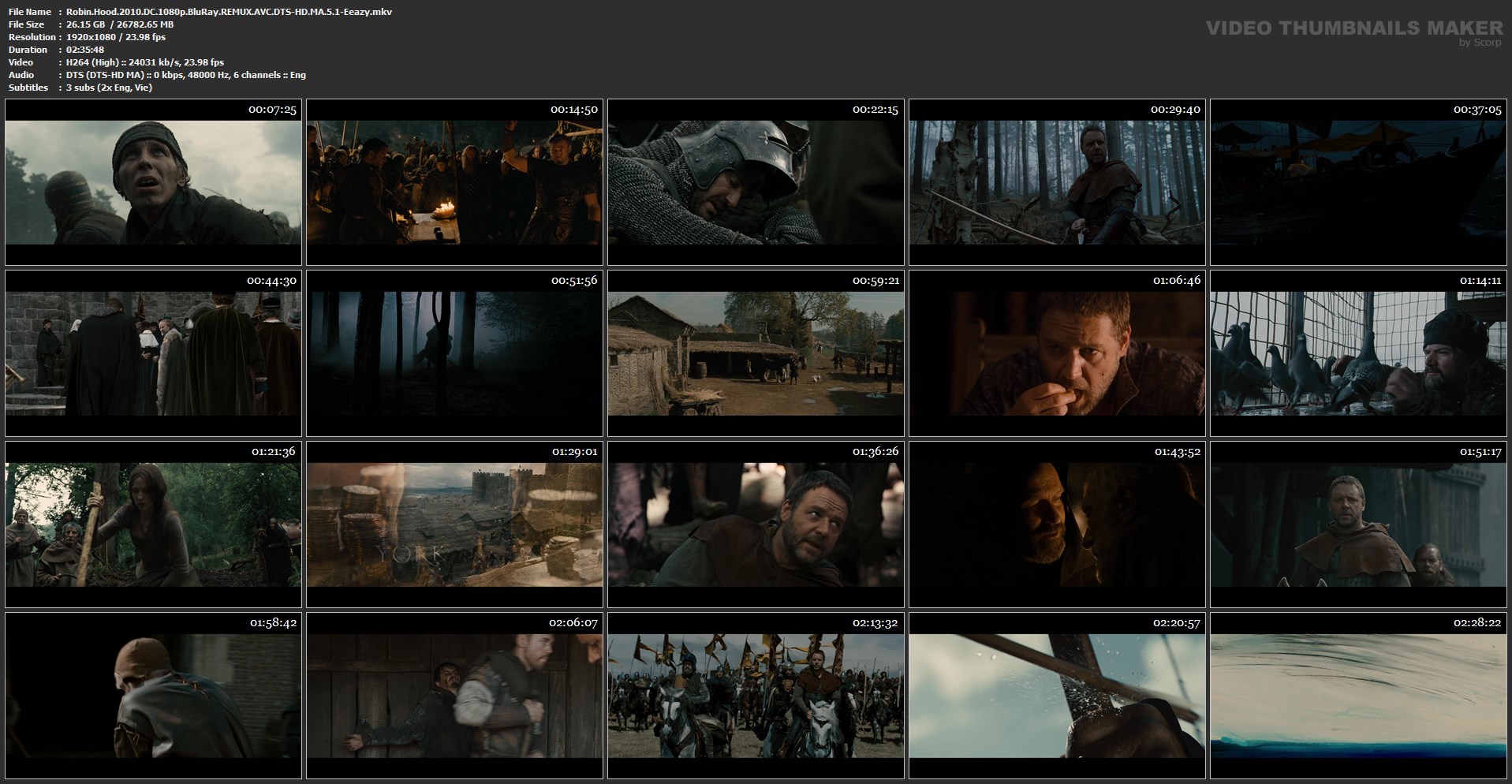Select the York thumbnail at 01:29:01

point(454,525)
